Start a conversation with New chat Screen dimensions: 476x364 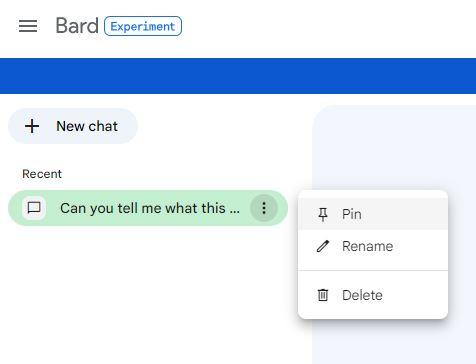(73, 126)
